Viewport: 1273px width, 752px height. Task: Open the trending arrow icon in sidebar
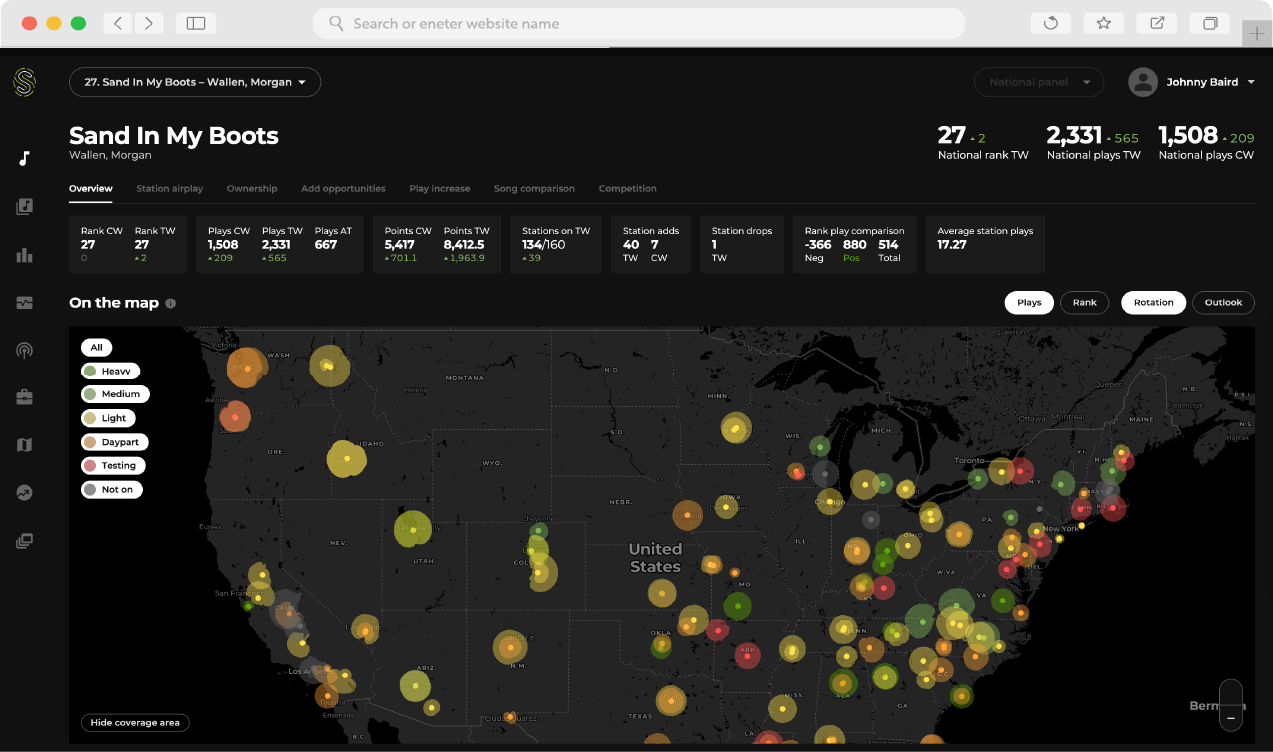(24, 493)
